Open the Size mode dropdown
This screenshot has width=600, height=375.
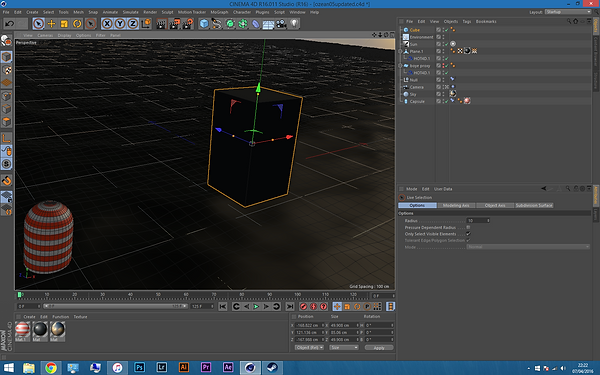pyautogui.click(x=344, y=347)
